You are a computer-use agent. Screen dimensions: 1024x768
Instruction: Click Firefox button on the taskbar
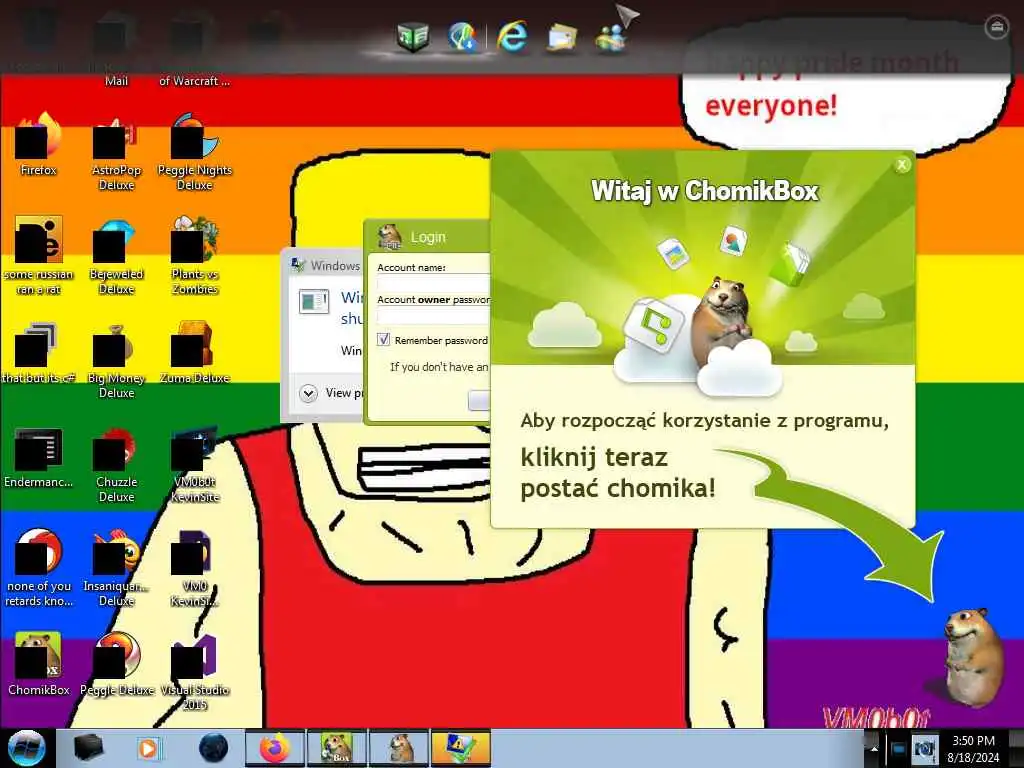[274, 748]
